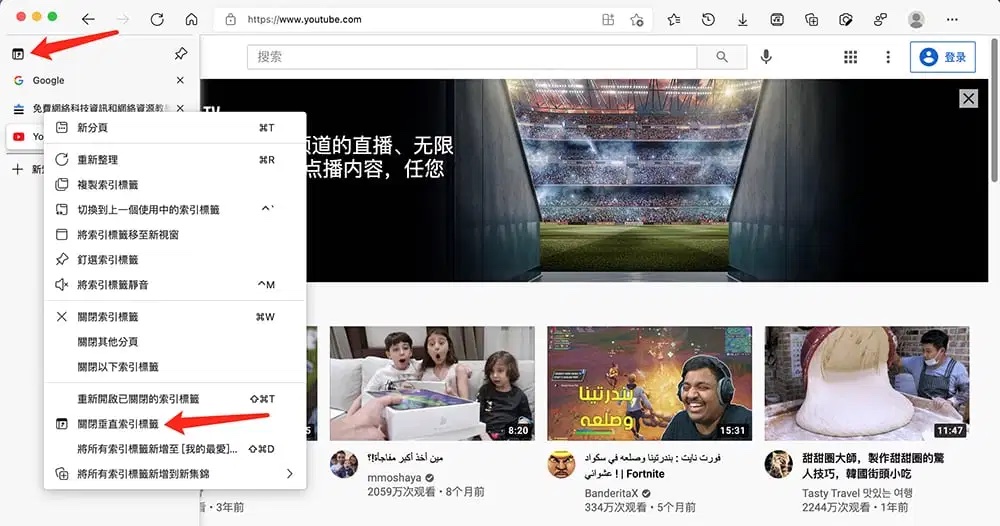Dismiss the stadium banner with X
This screenshot has width=1000, height=526.
point(969,98)
